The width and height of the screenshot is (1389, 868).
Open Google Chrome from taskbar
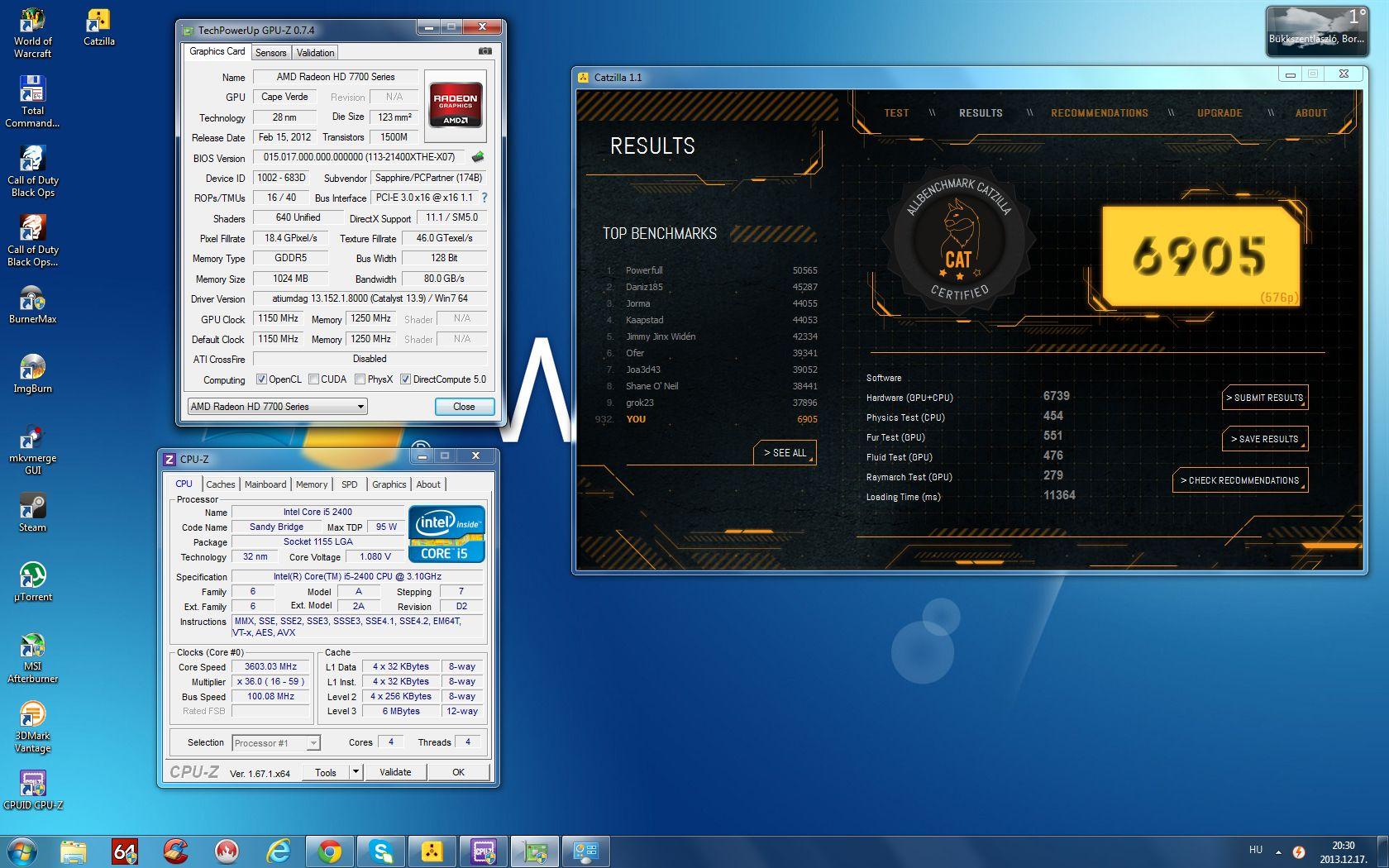(x=330, y=851)
